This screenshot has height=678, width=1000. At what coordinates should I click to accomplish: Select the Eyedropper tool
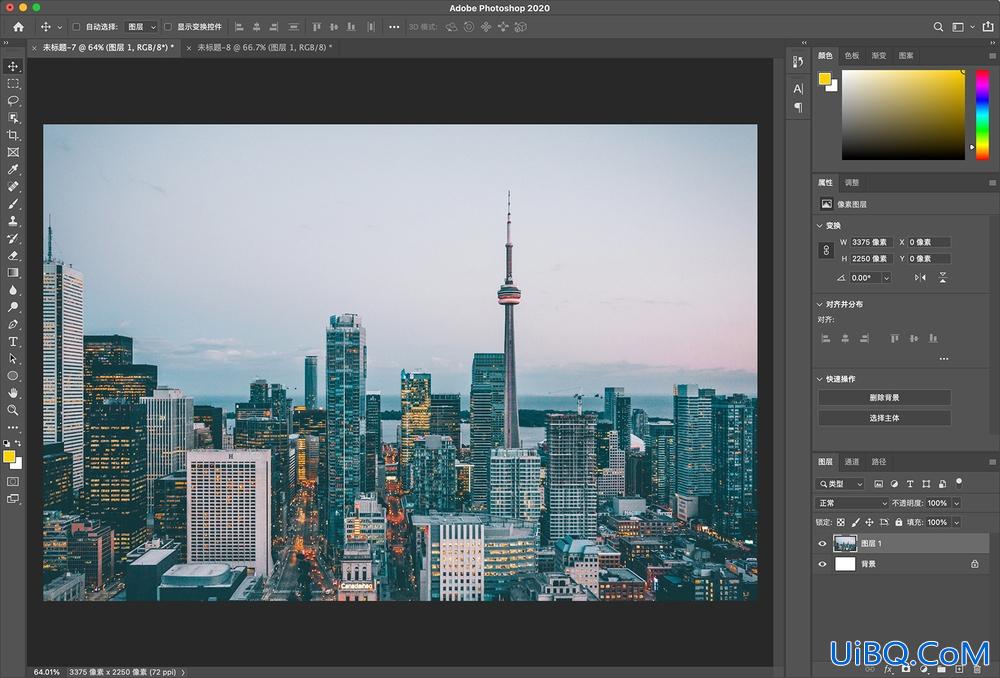pyautogui.click(x=13, y=170)
